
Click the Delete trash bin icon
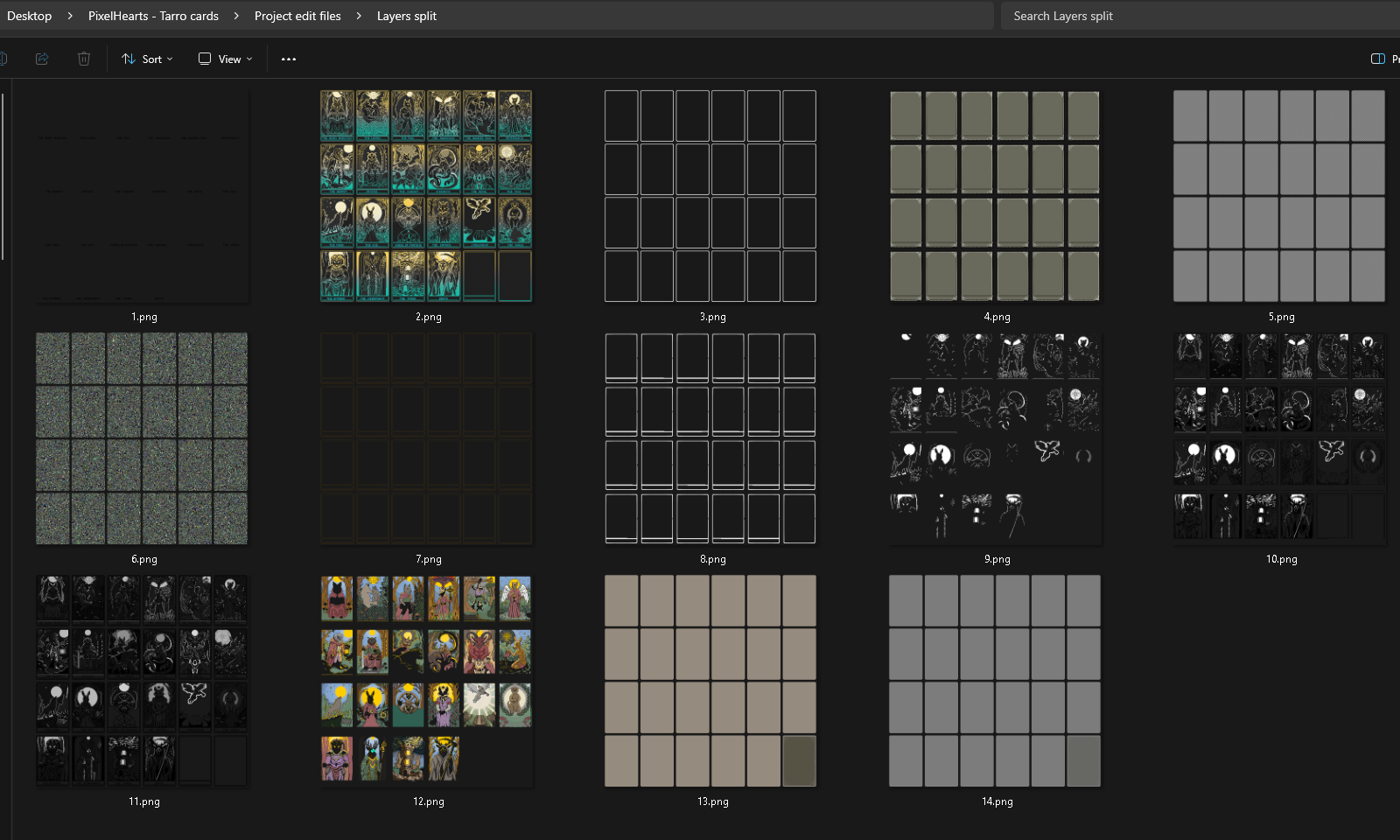[x=84, y=59]
